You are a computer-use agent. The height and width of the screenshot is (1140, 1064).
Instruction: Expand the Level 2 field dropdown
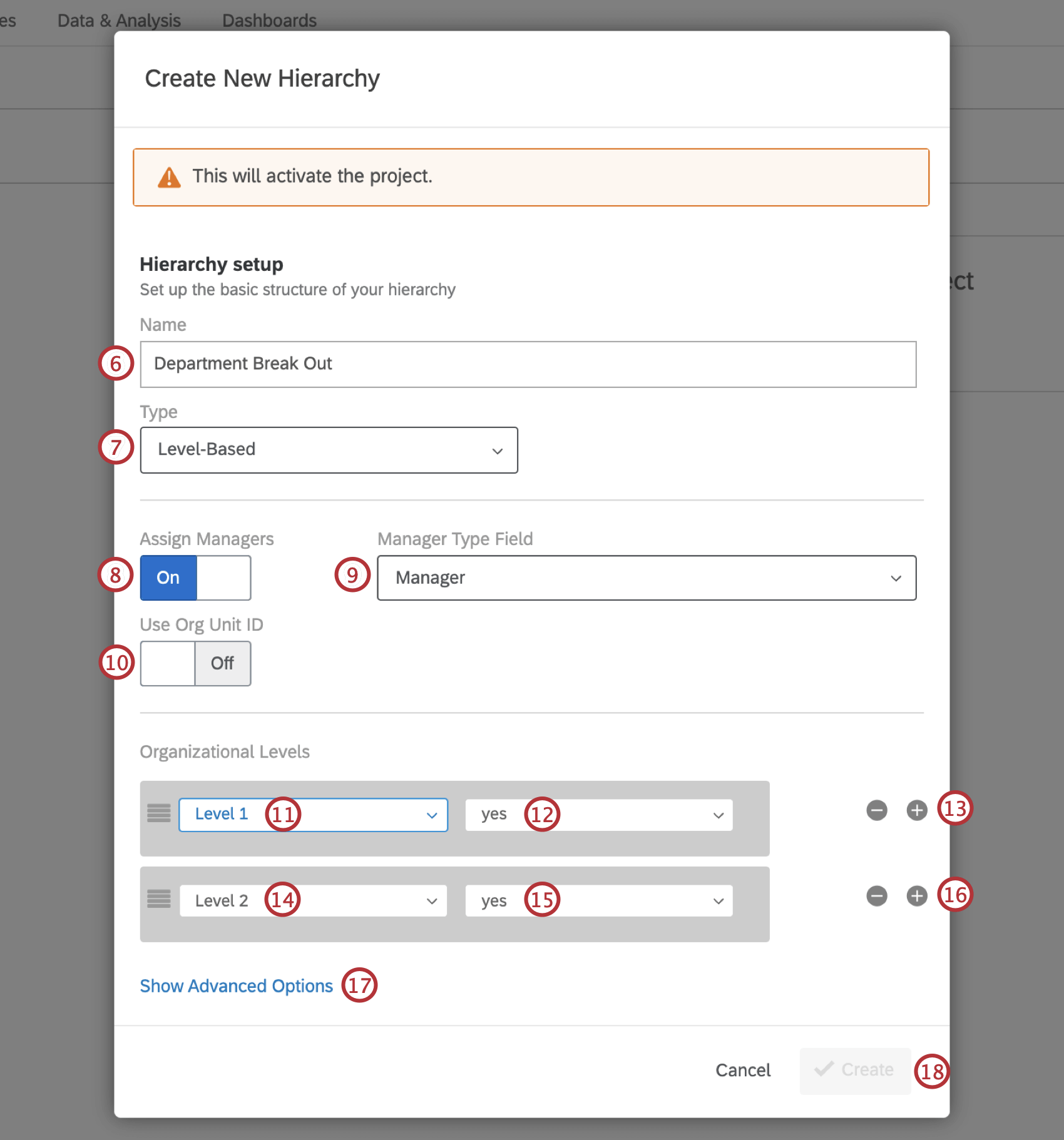313,900
